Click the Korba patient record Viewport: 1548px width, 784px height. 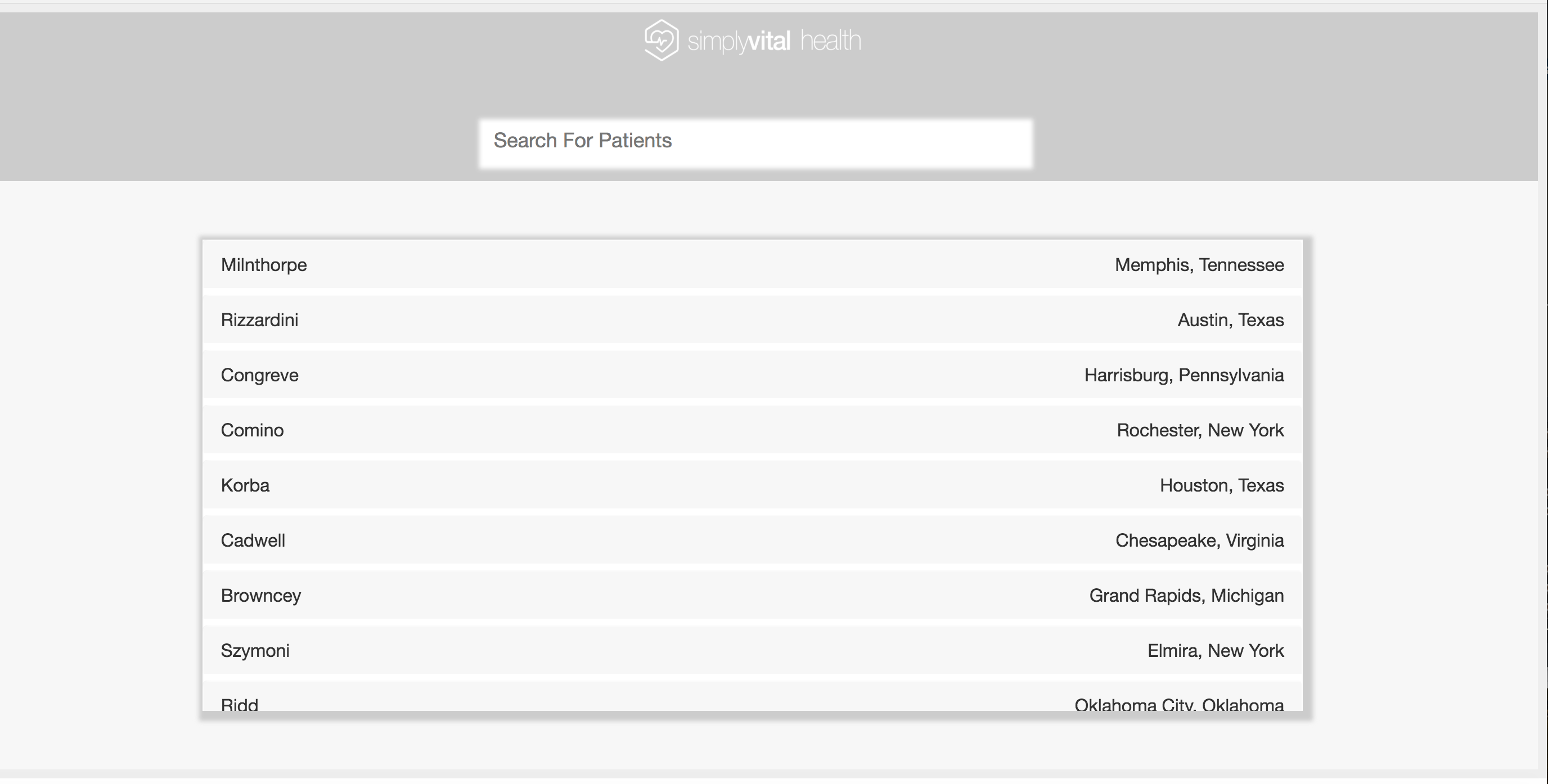click(x=245, y=485)
